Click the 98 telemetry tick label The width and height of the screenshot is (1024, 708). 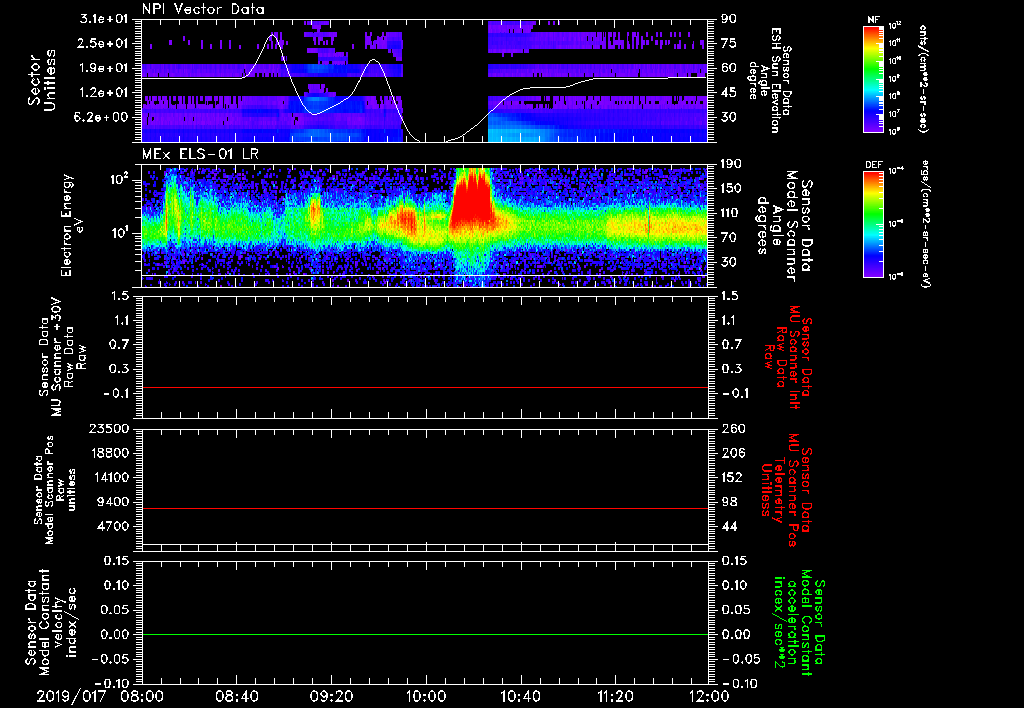(729, 502)
